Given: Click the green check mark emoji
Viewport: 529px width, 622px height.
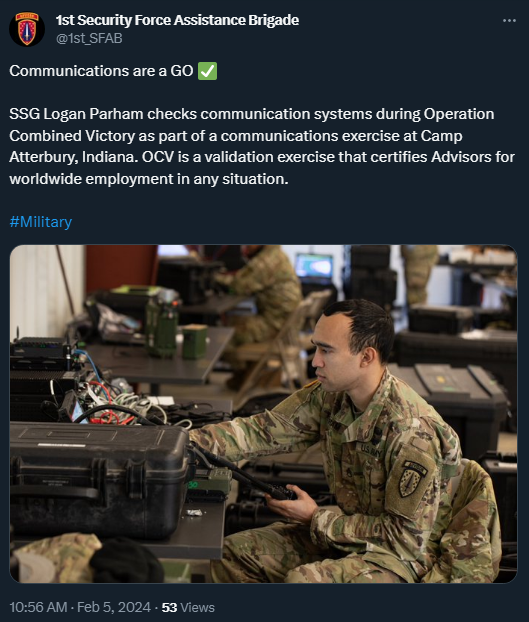Looking at the screenshot, I should click(207, 71).
